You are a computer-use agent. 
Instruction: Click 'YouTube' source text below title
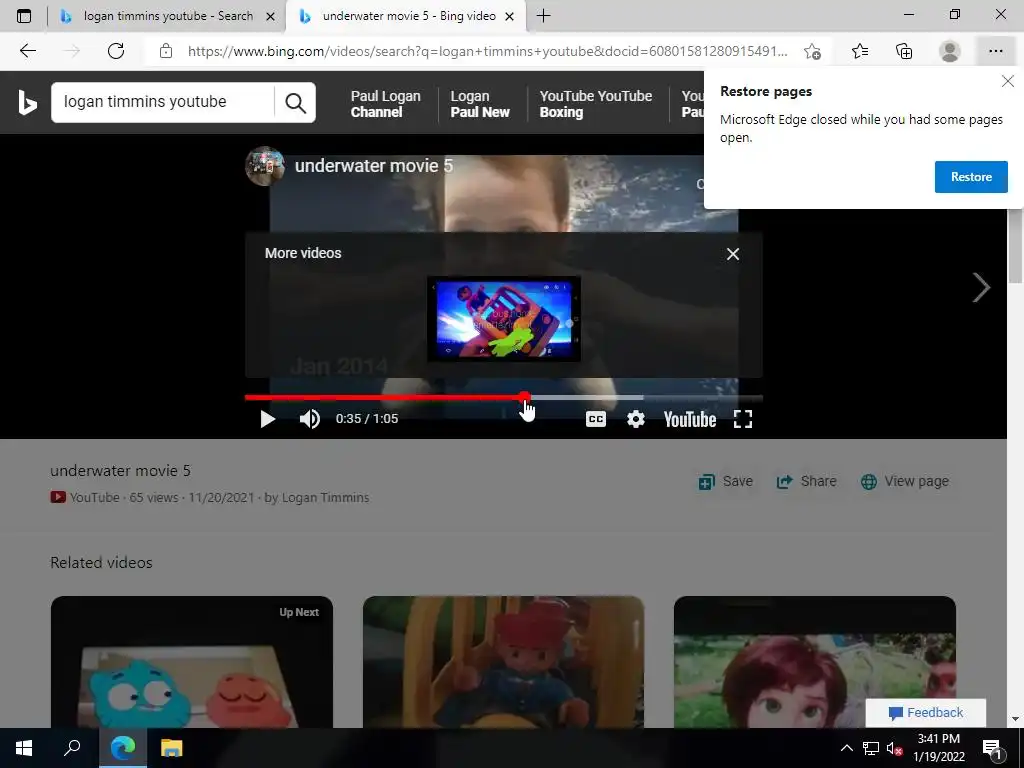[x=94, y=498]
